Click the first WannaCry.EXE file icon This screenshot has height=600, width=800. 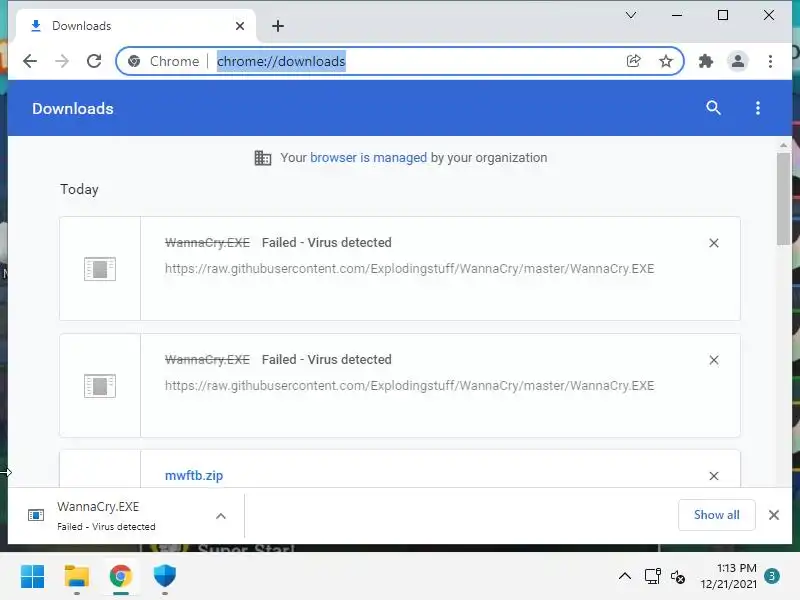coord(99,268)
